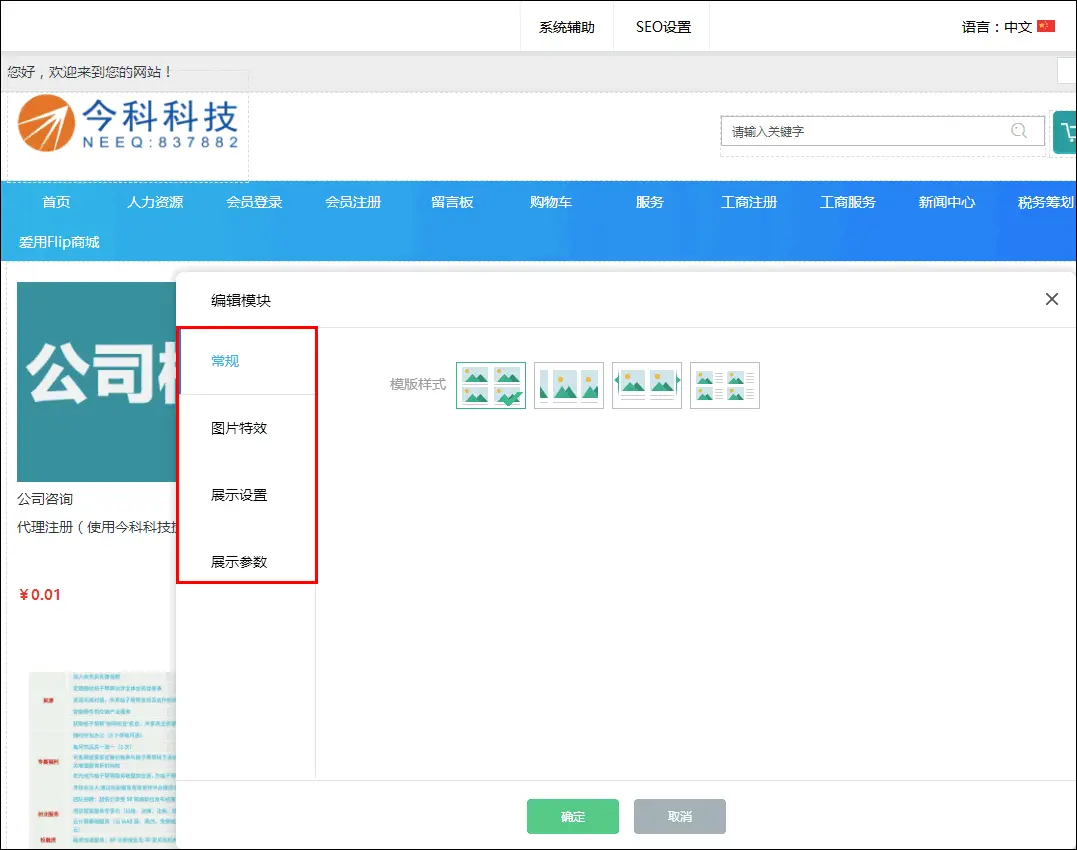Open 新闻中心 in the navigation bar
Screen dimensions: 1077x850
947,202
